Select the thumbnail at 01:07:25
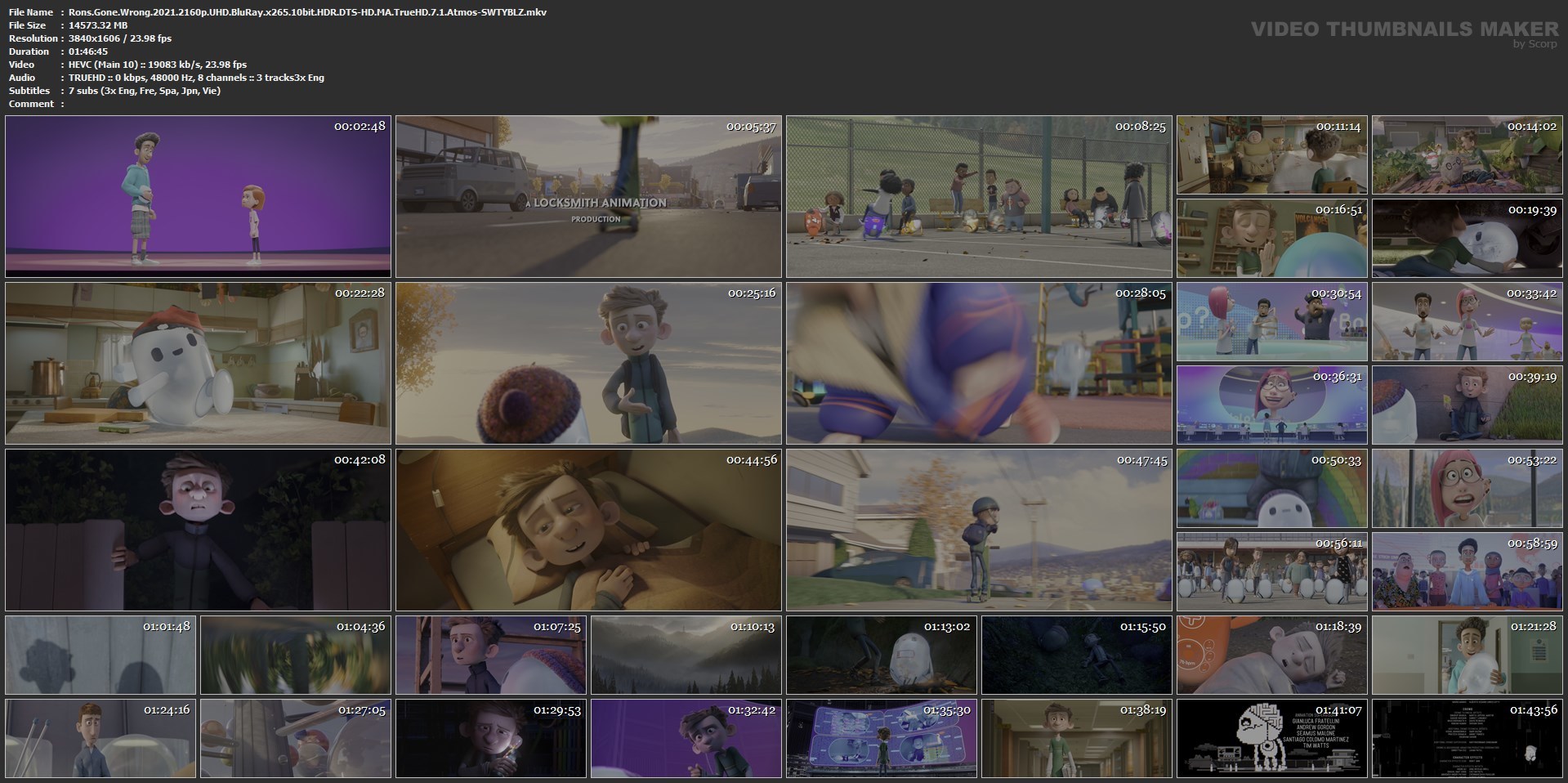 (x=491, y=655)
